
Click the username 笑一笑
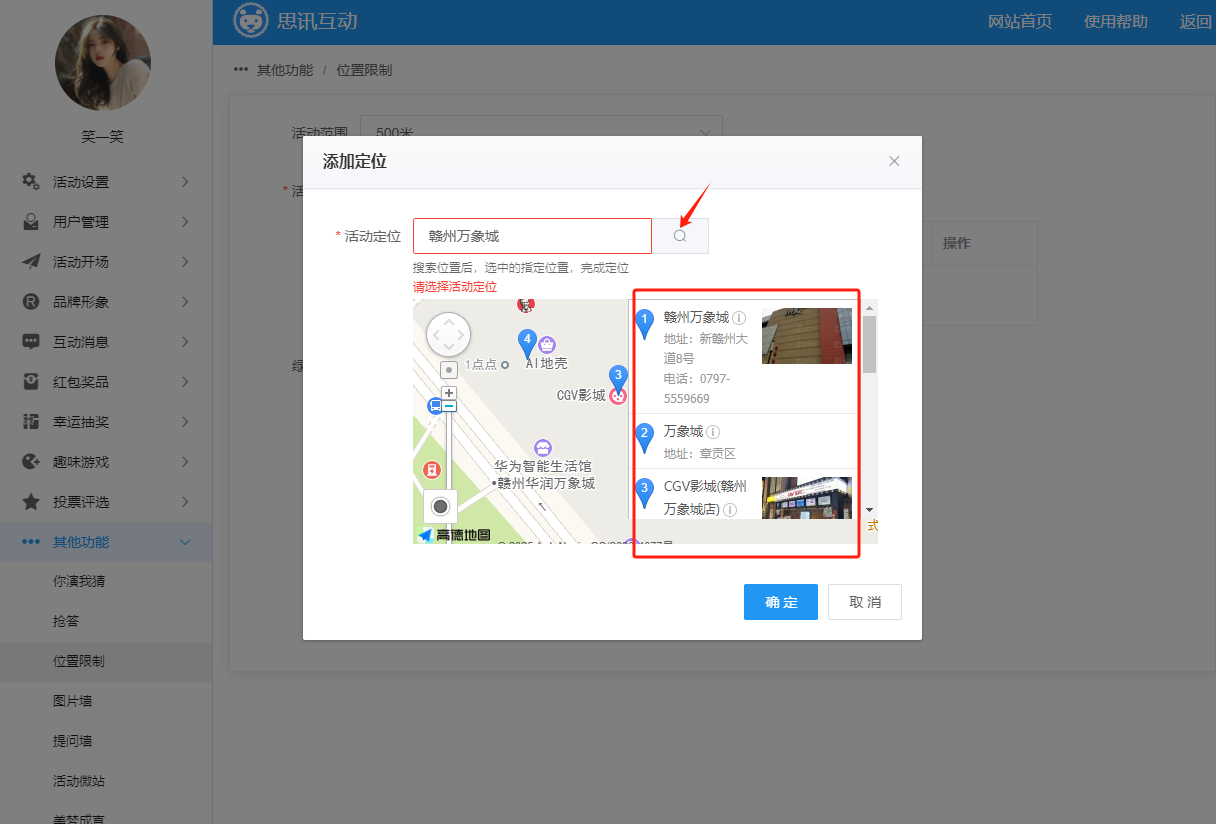[102, 137]
